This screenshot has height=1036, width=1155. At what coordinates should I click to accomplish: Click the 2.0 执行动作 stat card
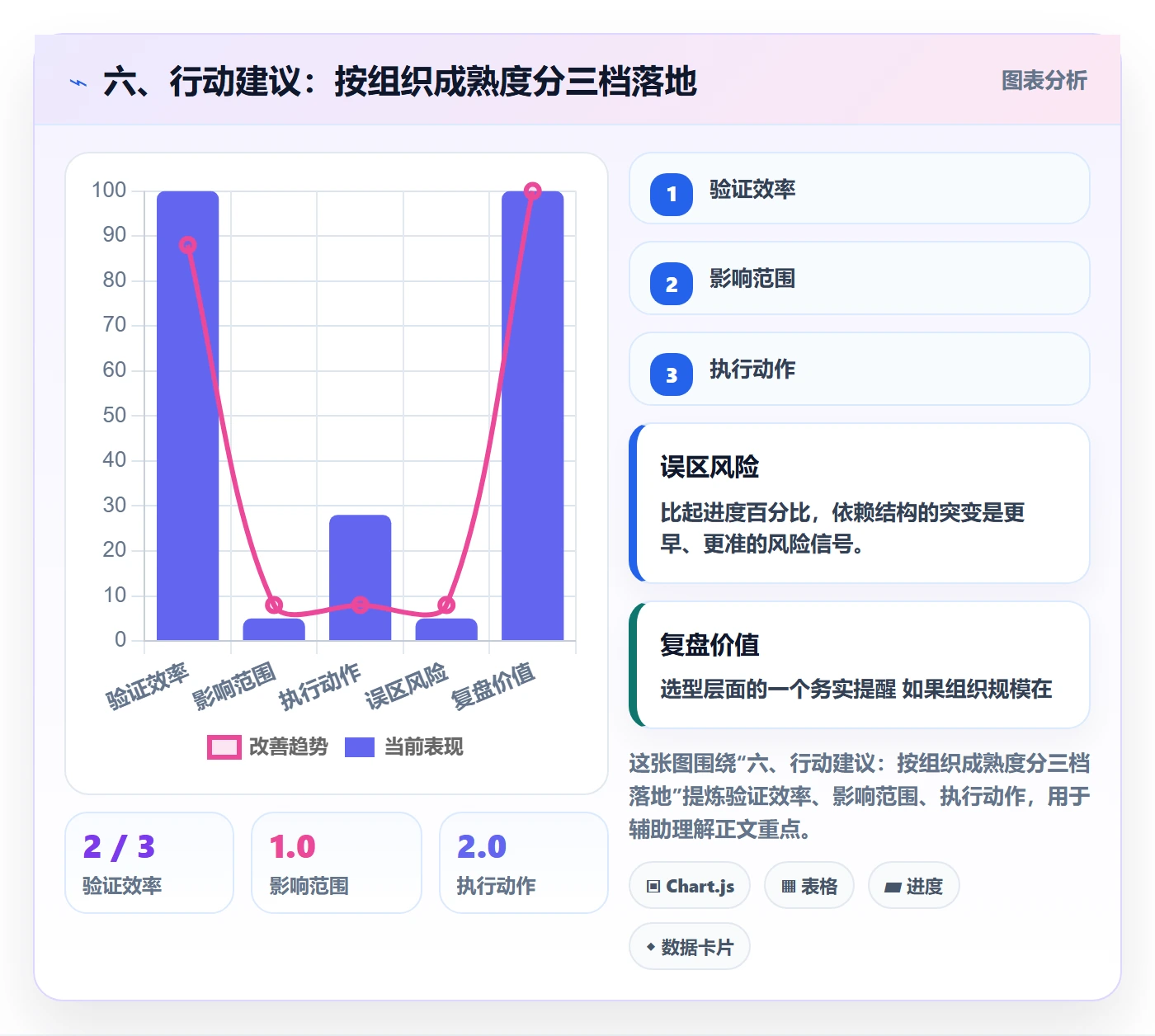pos(524,863)
